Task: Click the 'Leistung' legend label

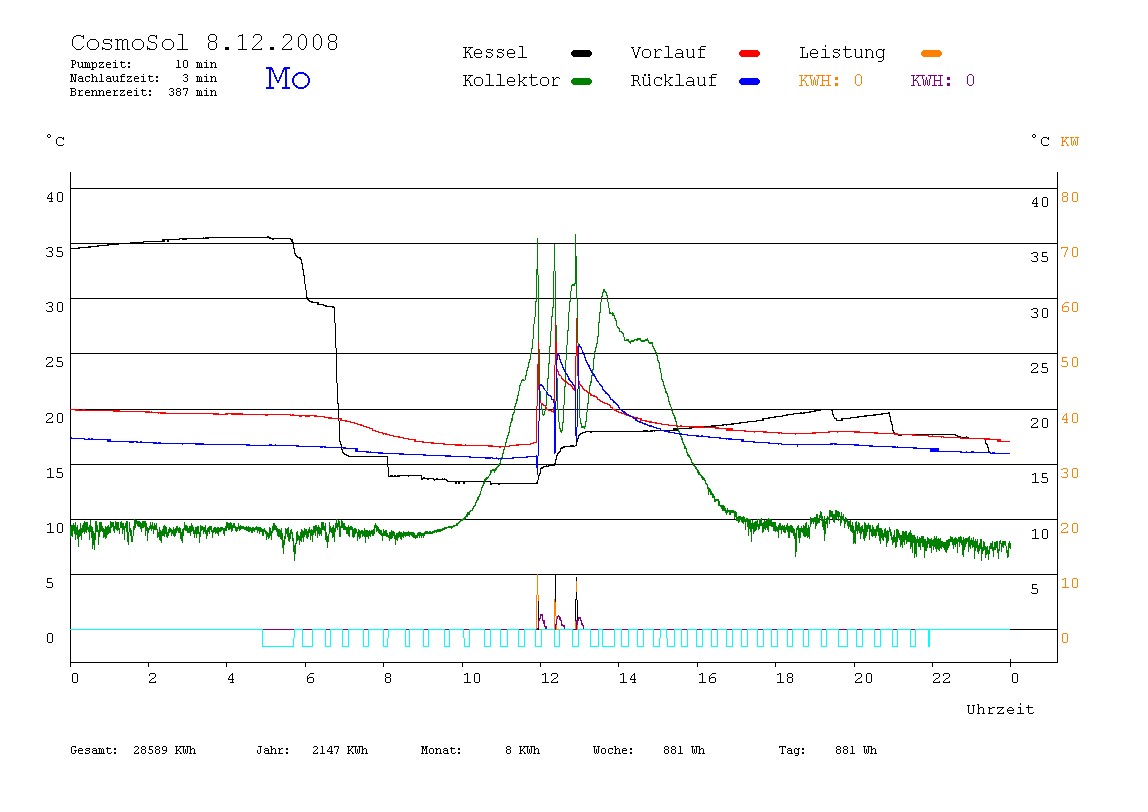Action: pos(842,53)
